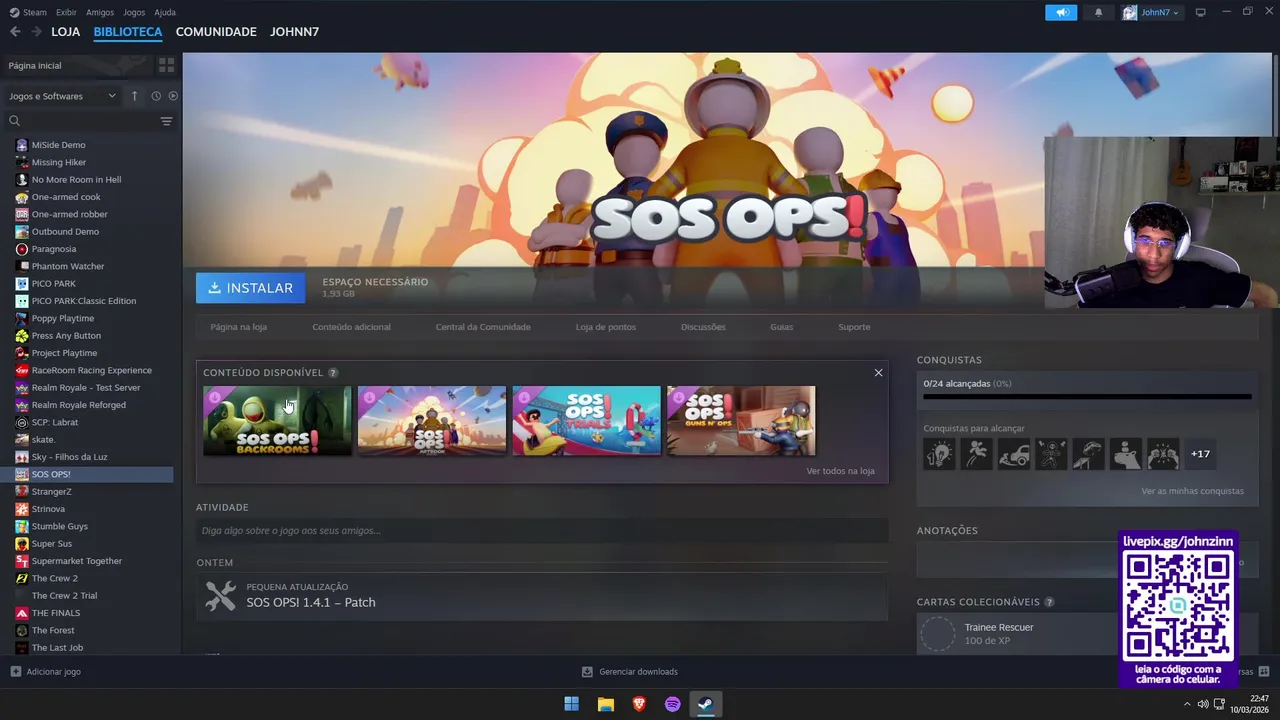Go back with the left arrow
The image size is (1280, 720).
[x=15, y=32]
